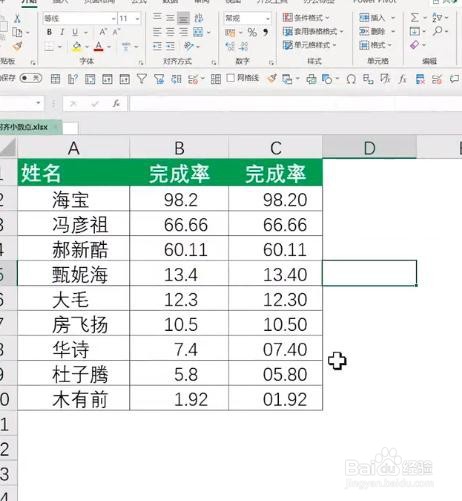462x501 pixels.
Task: Click the wrap text icon
Action: tap(198, 18)
